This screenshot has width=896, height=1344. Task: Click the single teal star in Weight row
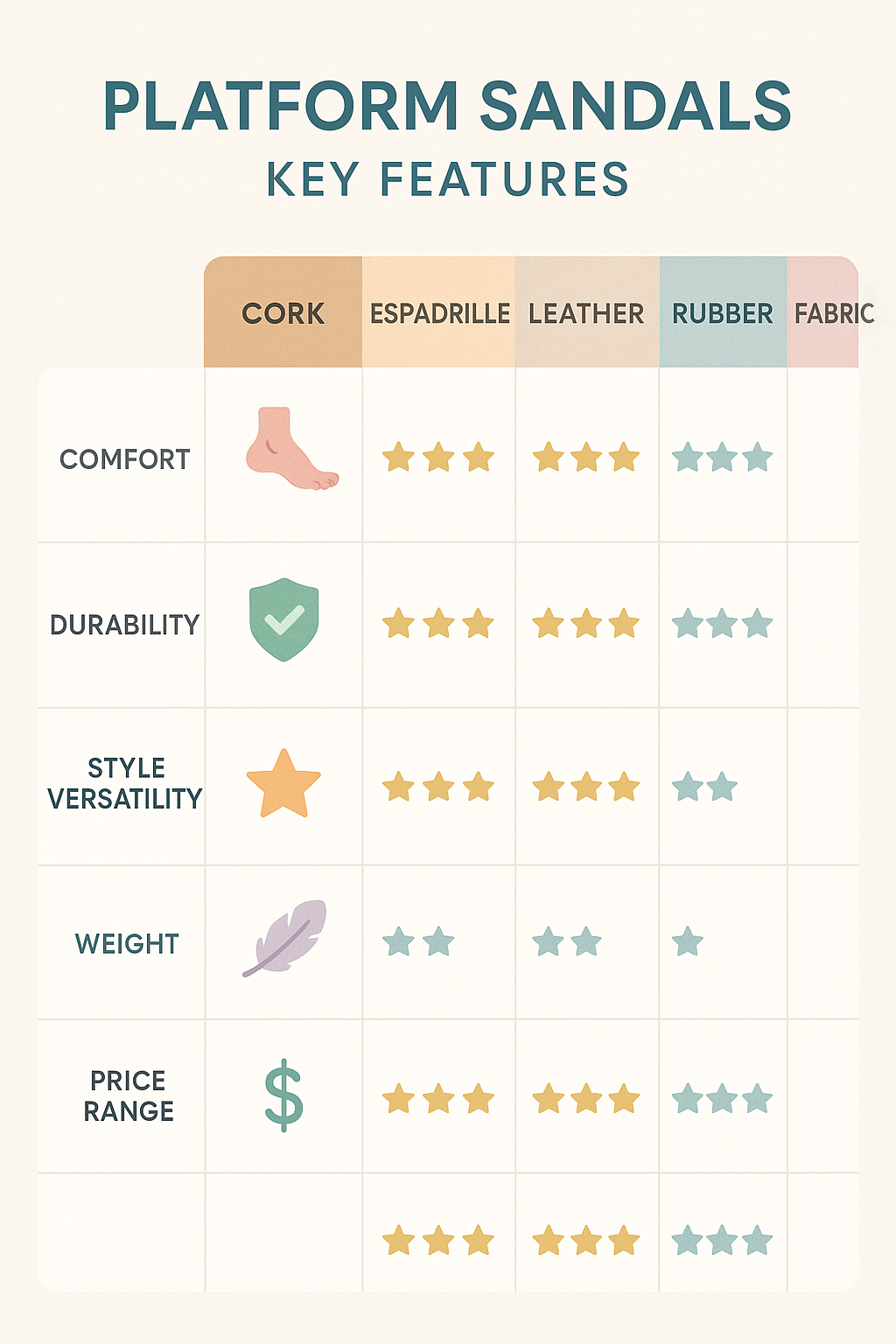(687, 942)
